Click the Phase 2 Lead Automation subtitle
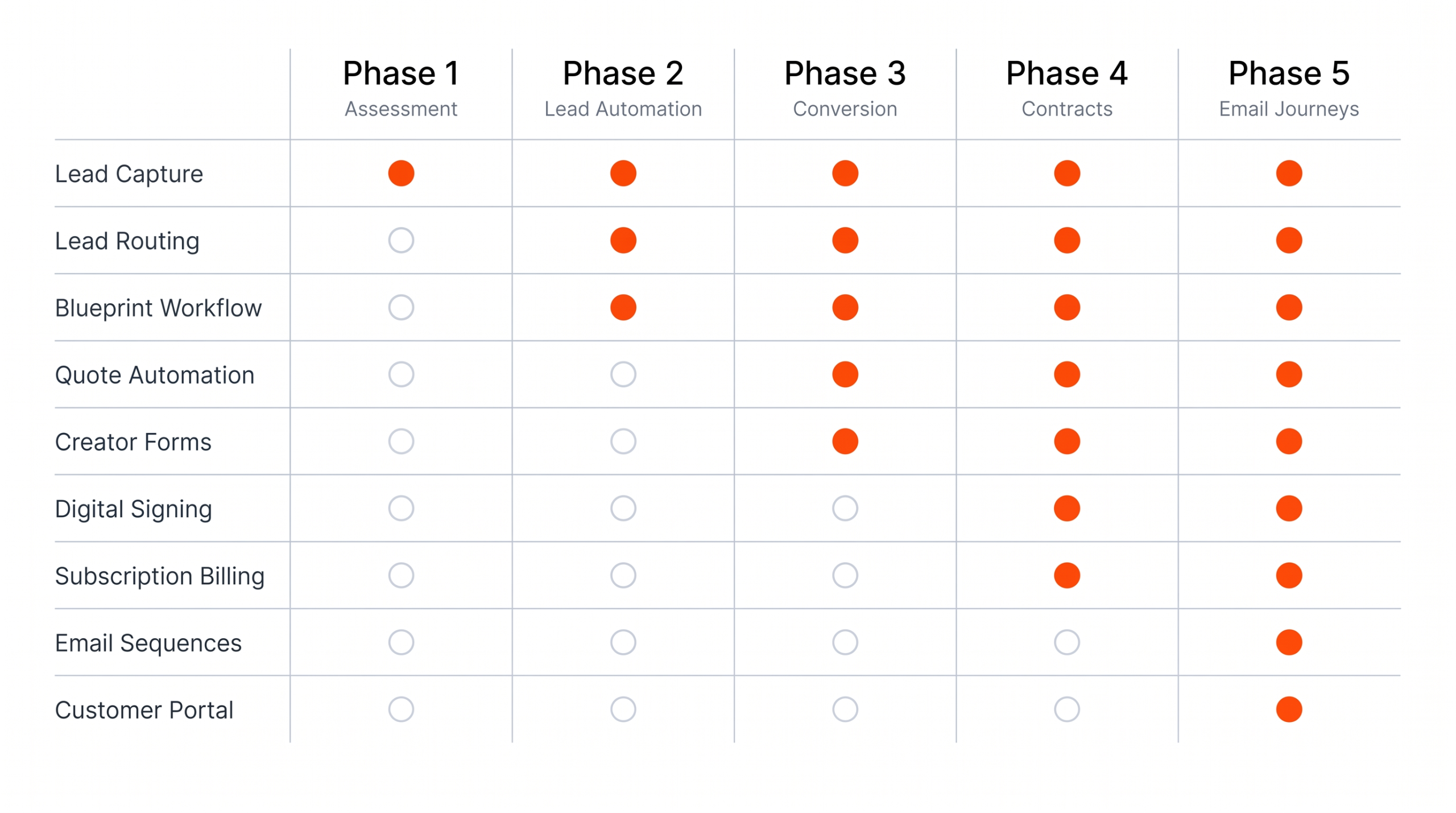This screenshot has height=813, width=1456. pos(623,109)
